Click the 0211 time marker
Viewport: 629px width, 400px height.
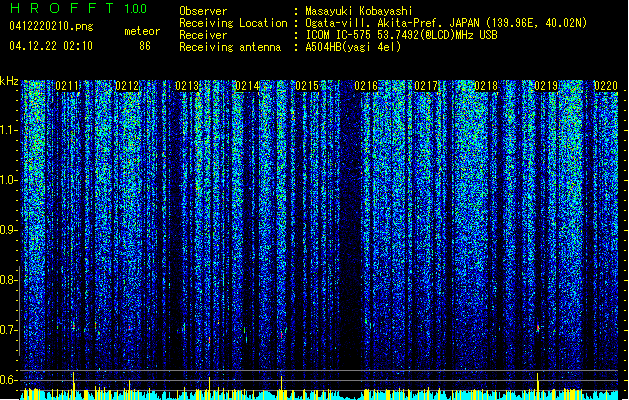point(67,86)
